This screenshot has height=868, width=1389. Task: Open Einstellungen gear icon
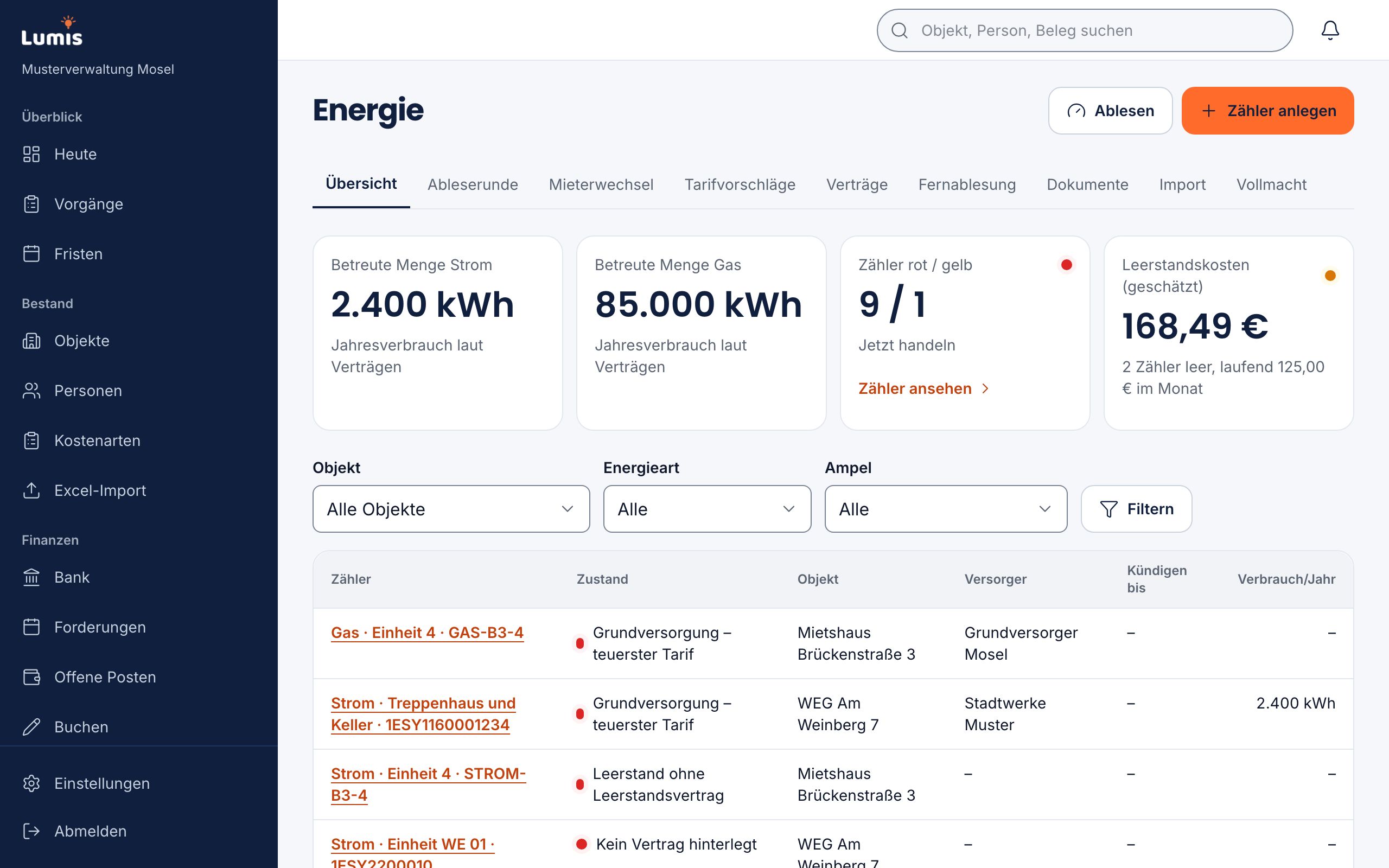click(x=31, y=783)
